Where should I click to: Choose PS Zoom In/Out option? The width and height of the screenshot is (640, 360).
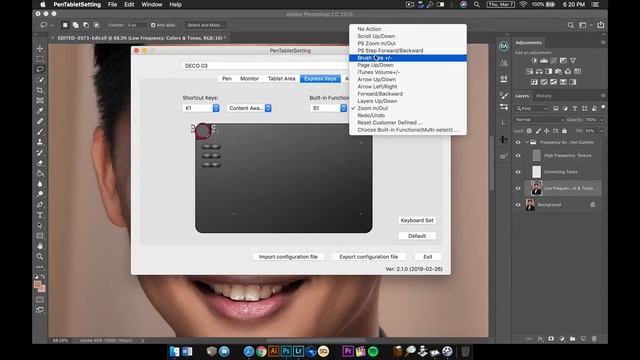click(x=408, y=43)
